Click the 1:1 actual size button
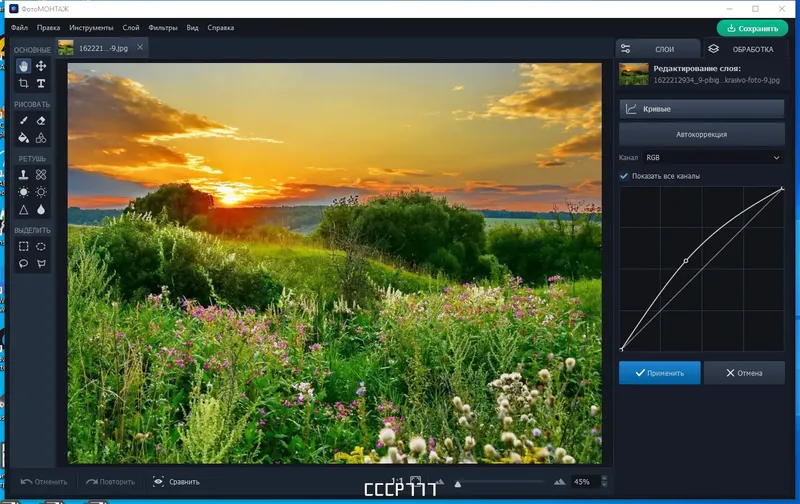 397,481
